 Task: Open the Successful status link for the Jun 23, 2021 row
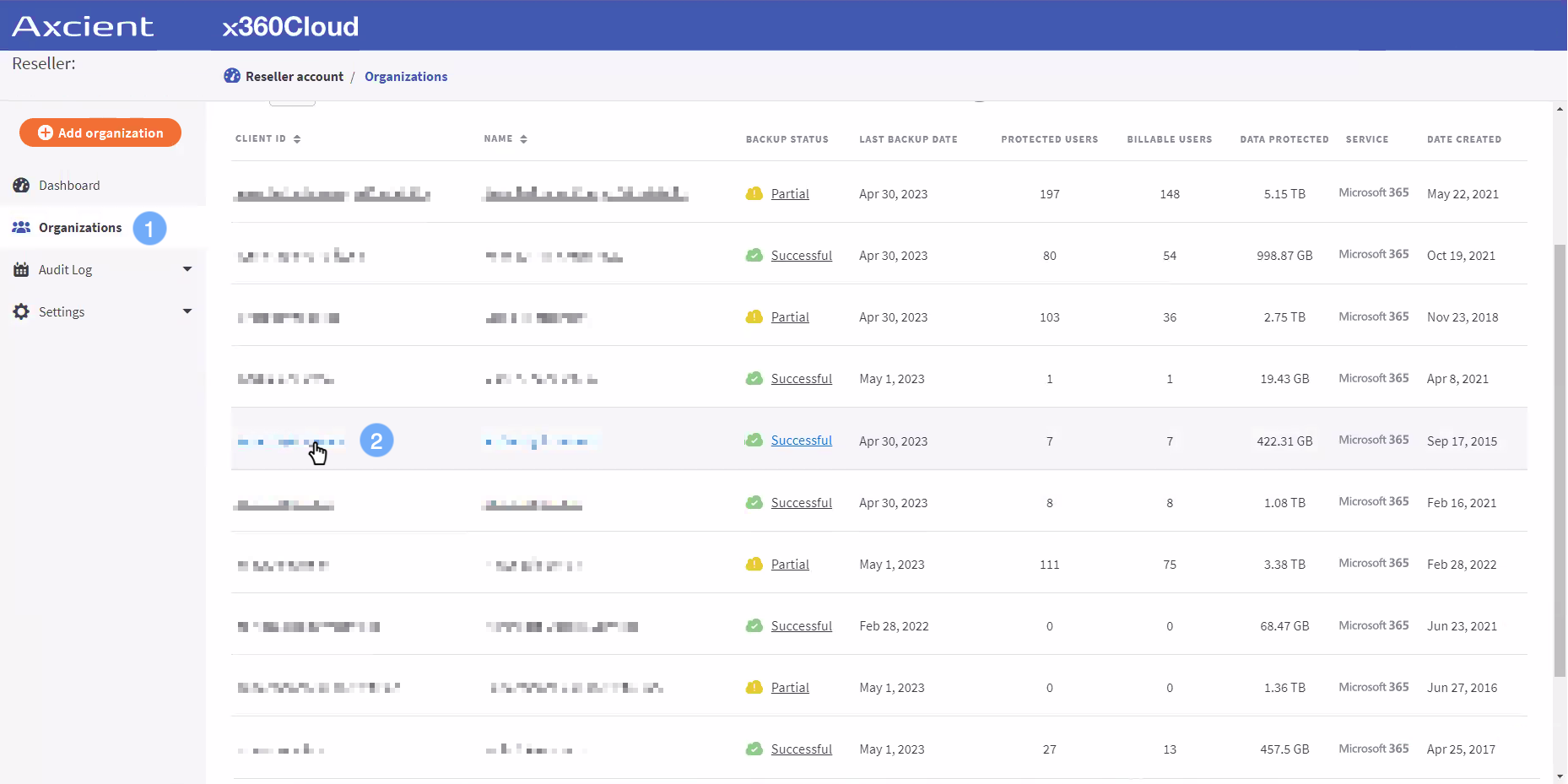tap(802, 626)
